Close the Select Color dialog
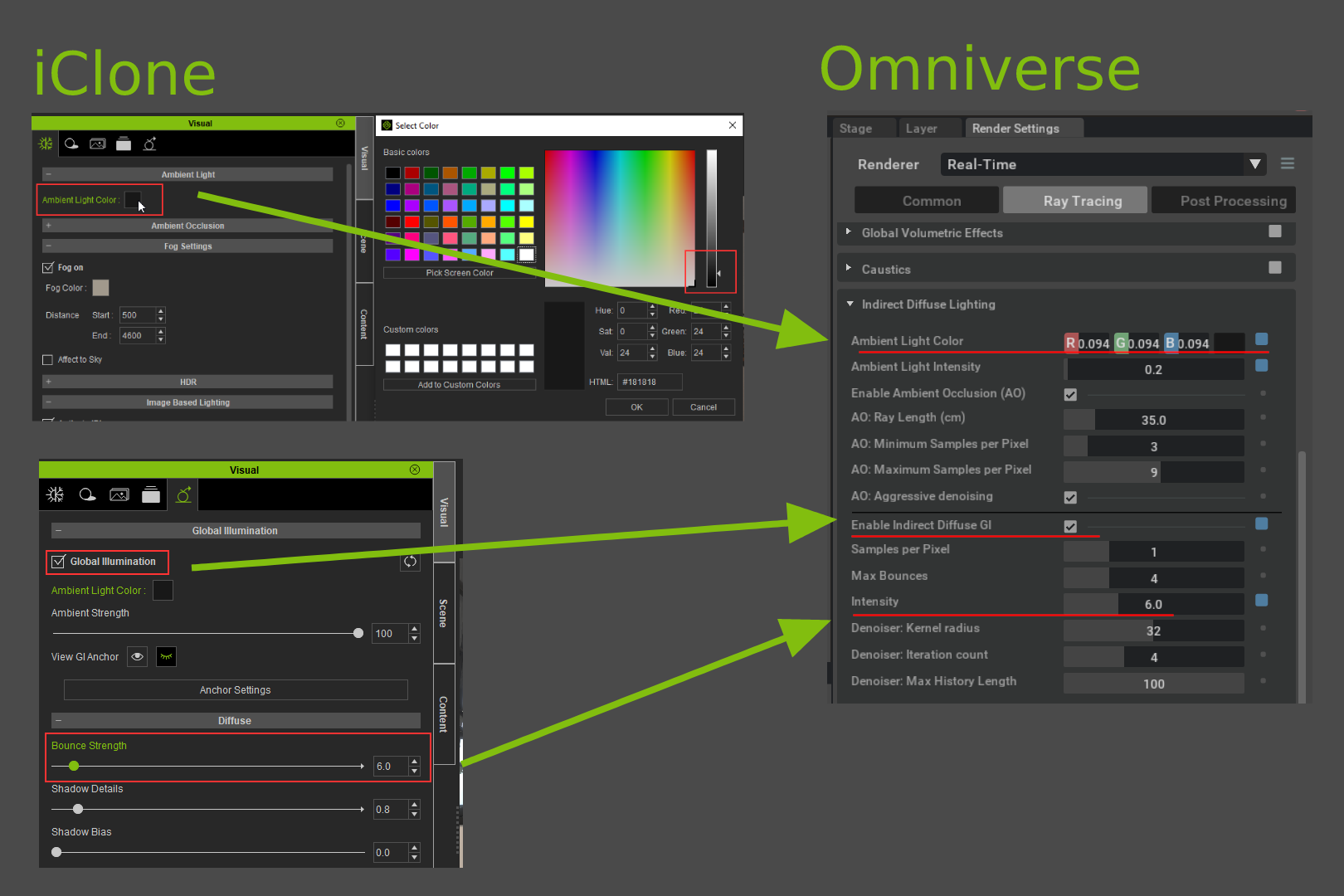The image size is (1344, 896). coord(733,125)
